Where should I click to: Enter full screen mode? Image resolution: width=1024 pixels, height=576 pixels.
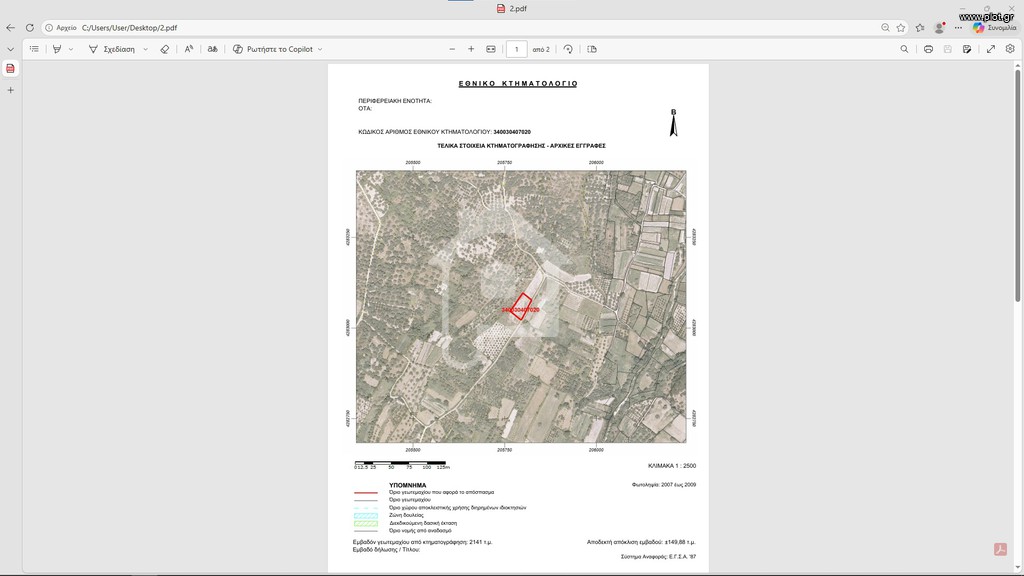991,49
